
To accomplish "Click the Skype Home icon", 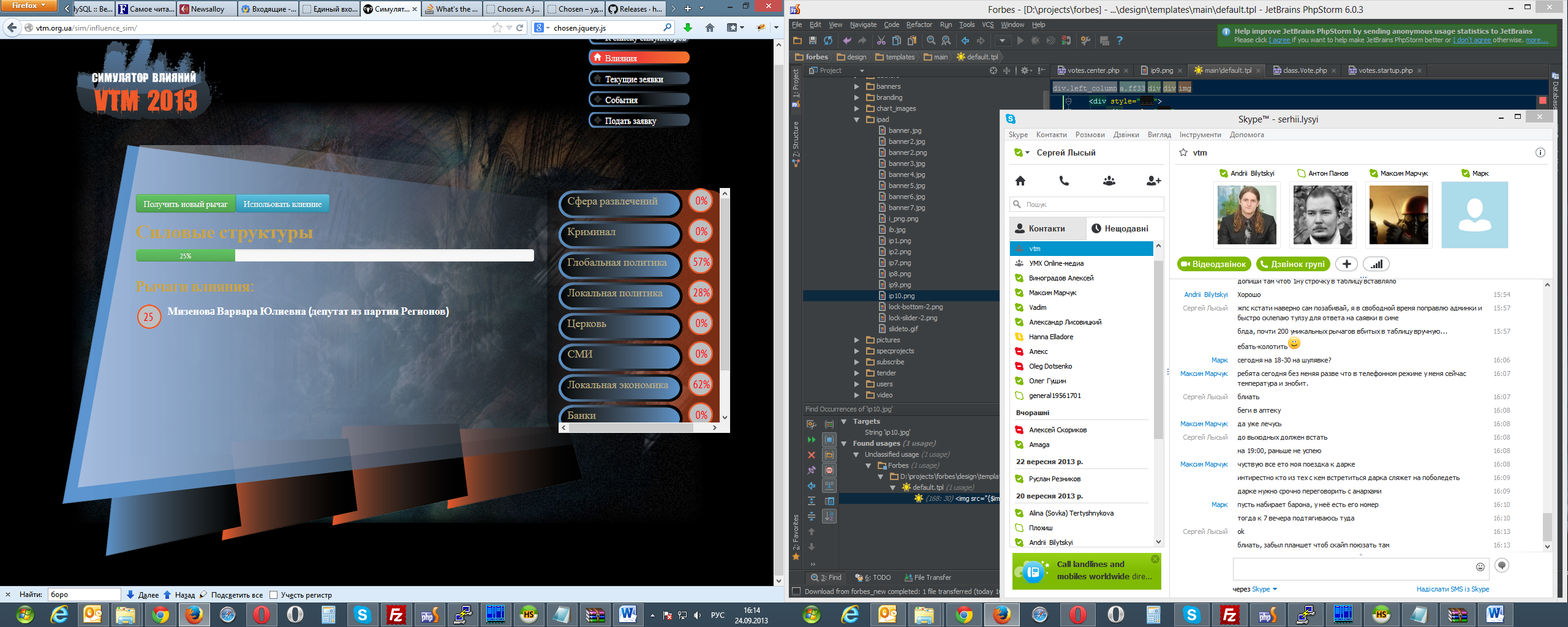I will [1020, 181].
